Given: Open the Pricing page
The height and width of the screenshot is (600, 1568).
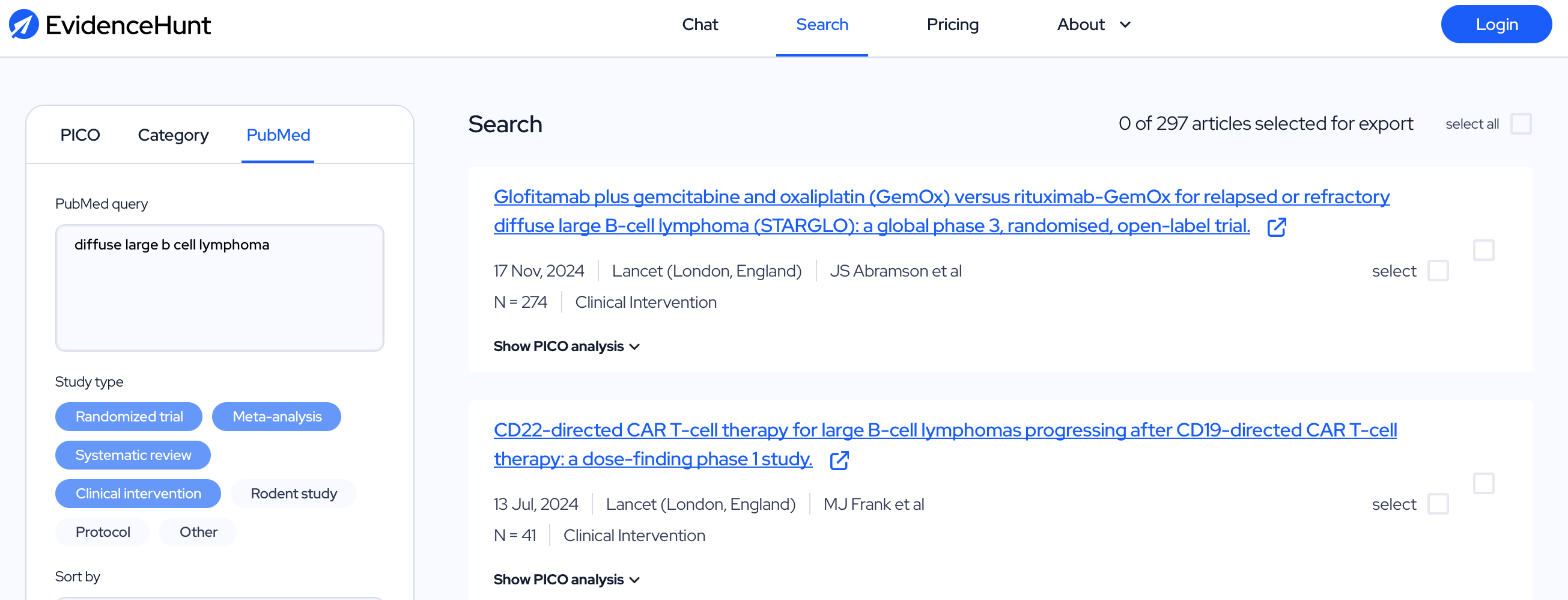Looking at the screenshot, I should (x=952, y=25).
